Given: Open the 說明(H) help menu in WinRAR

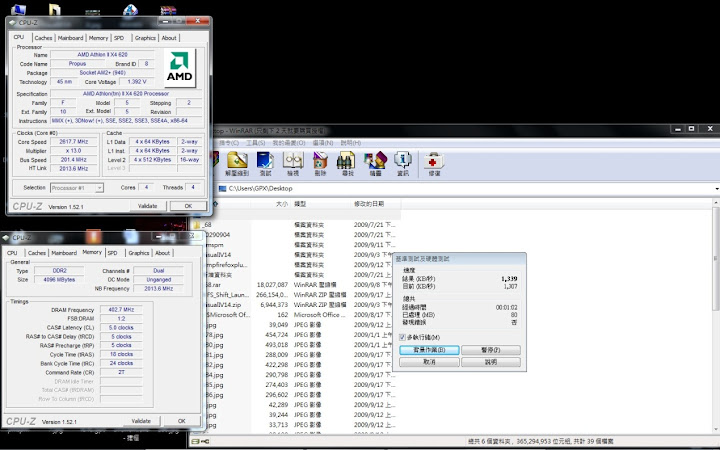Looking at the screenshot, I should coord(350,143).
